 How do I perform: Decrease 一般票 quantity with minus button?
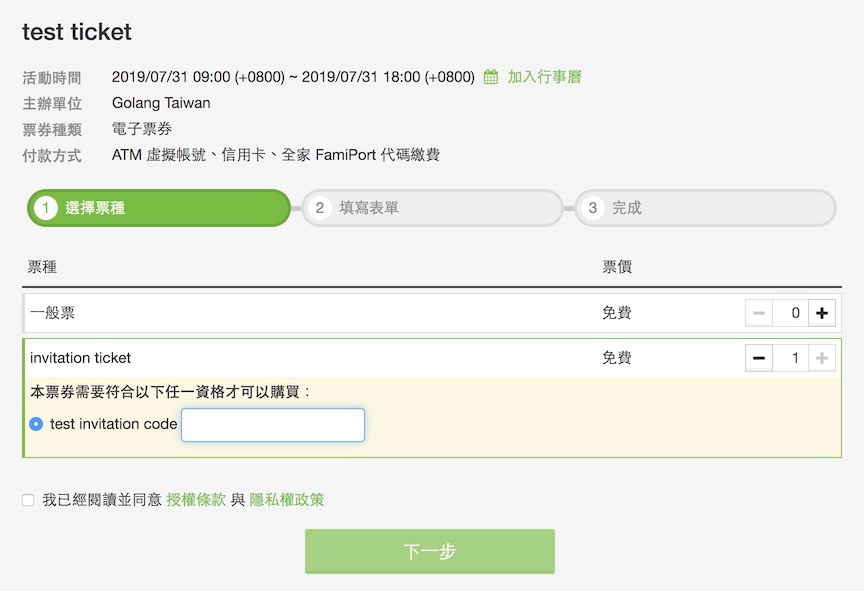pyautogui.click(x=759, y=313)
